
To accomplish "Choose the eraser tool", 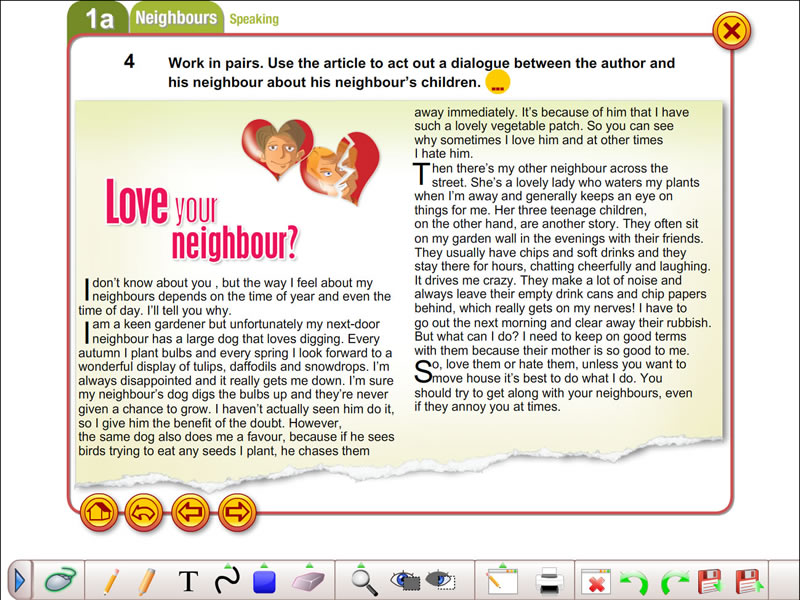I will pyautogui.click(x=304, y=580).
